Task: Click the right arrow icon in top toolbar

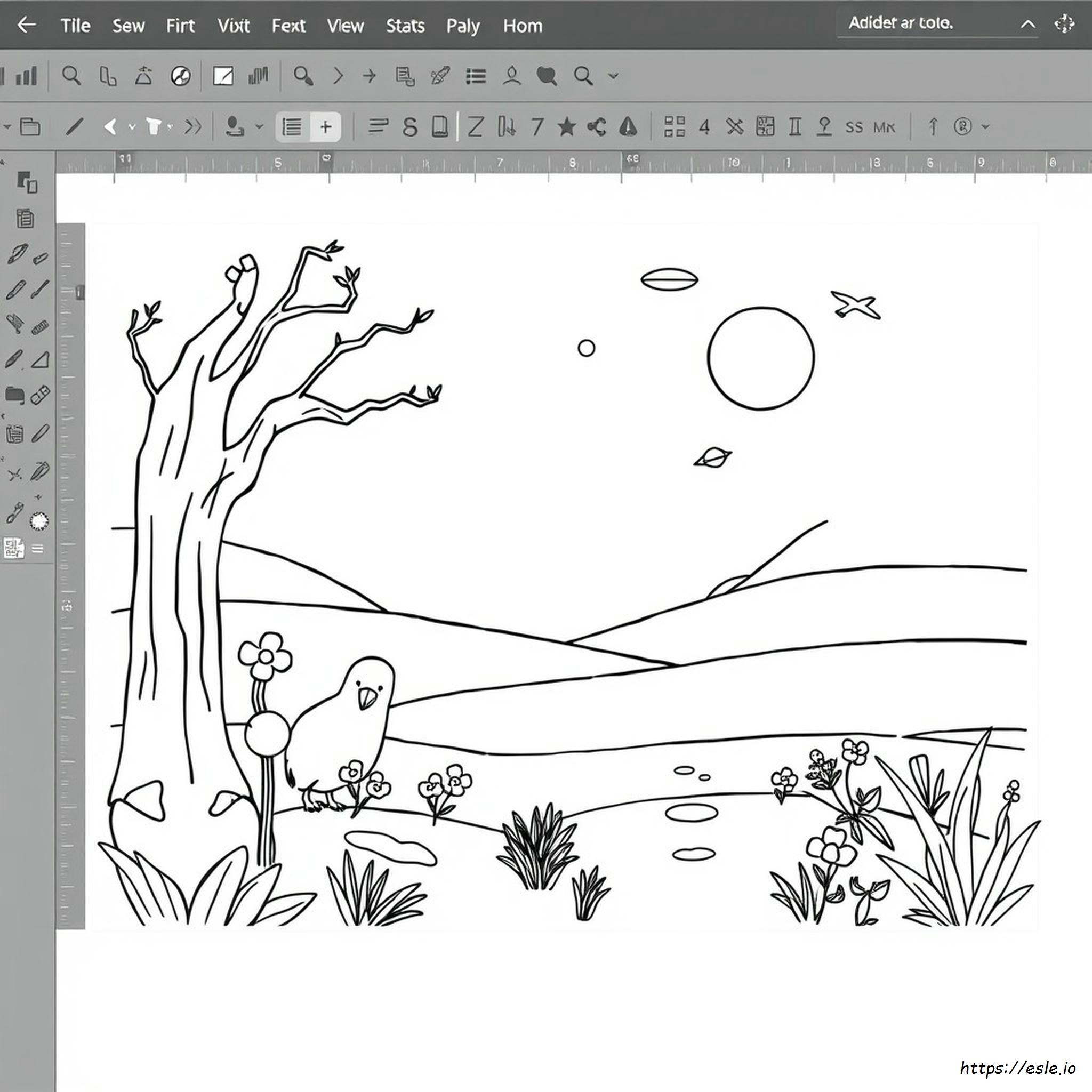Action: point(369,76)
